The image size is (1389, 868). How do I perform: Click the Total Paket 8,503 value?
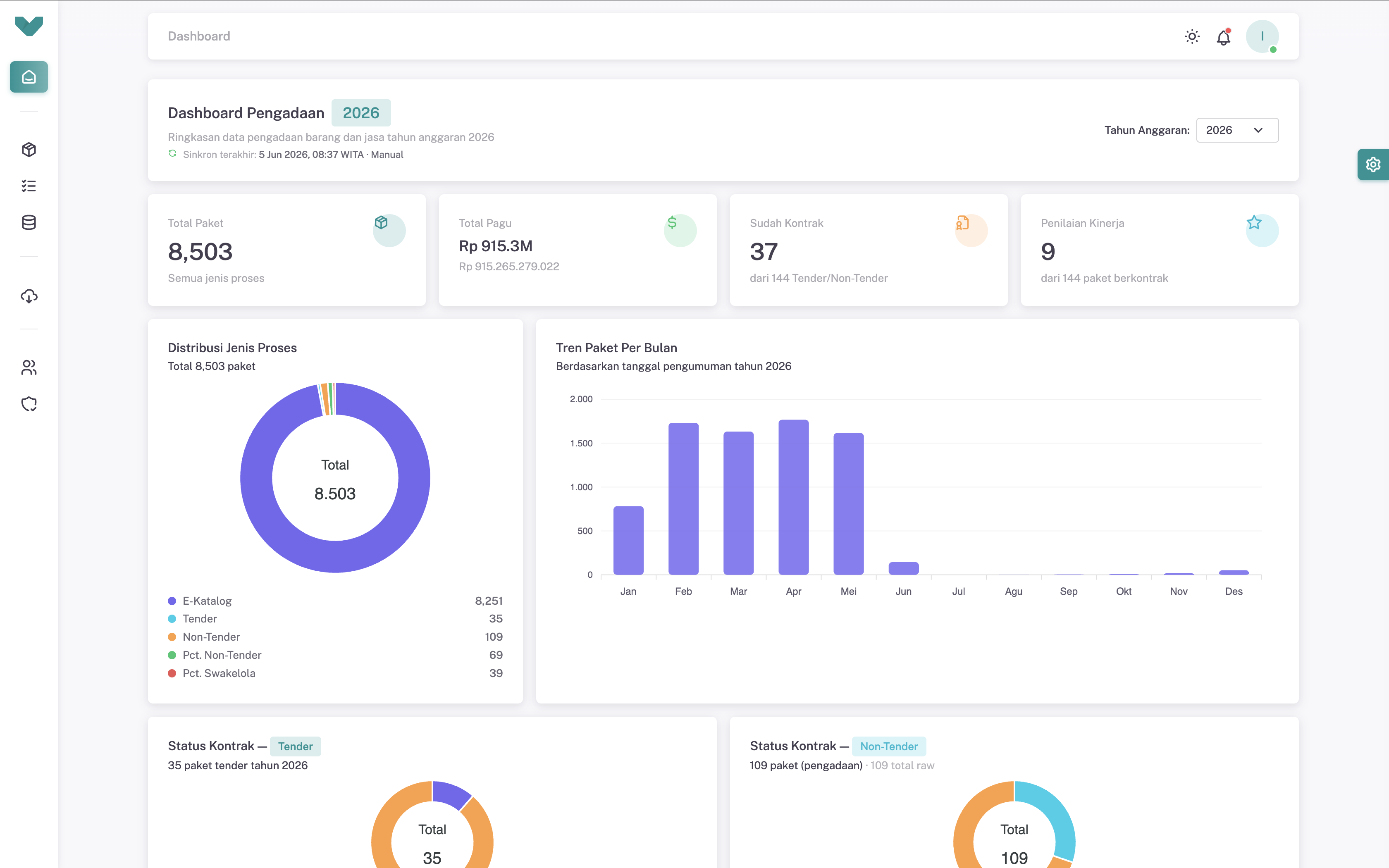point(200,251)
